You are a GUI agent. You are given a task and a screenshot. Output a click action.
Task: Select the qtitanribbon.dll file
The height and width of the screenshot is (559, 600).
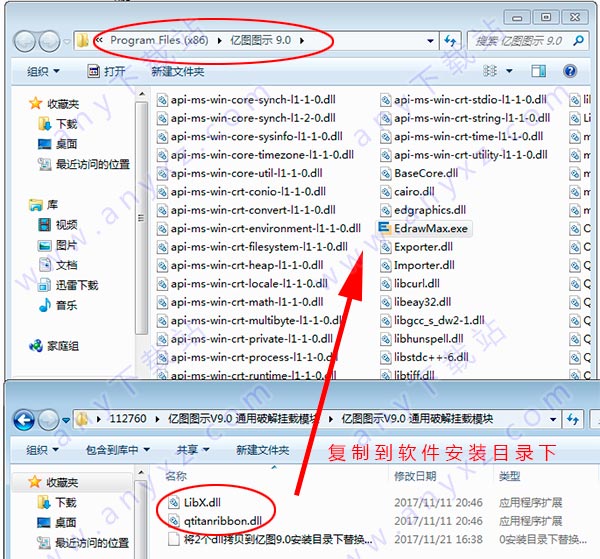[216, 521]
